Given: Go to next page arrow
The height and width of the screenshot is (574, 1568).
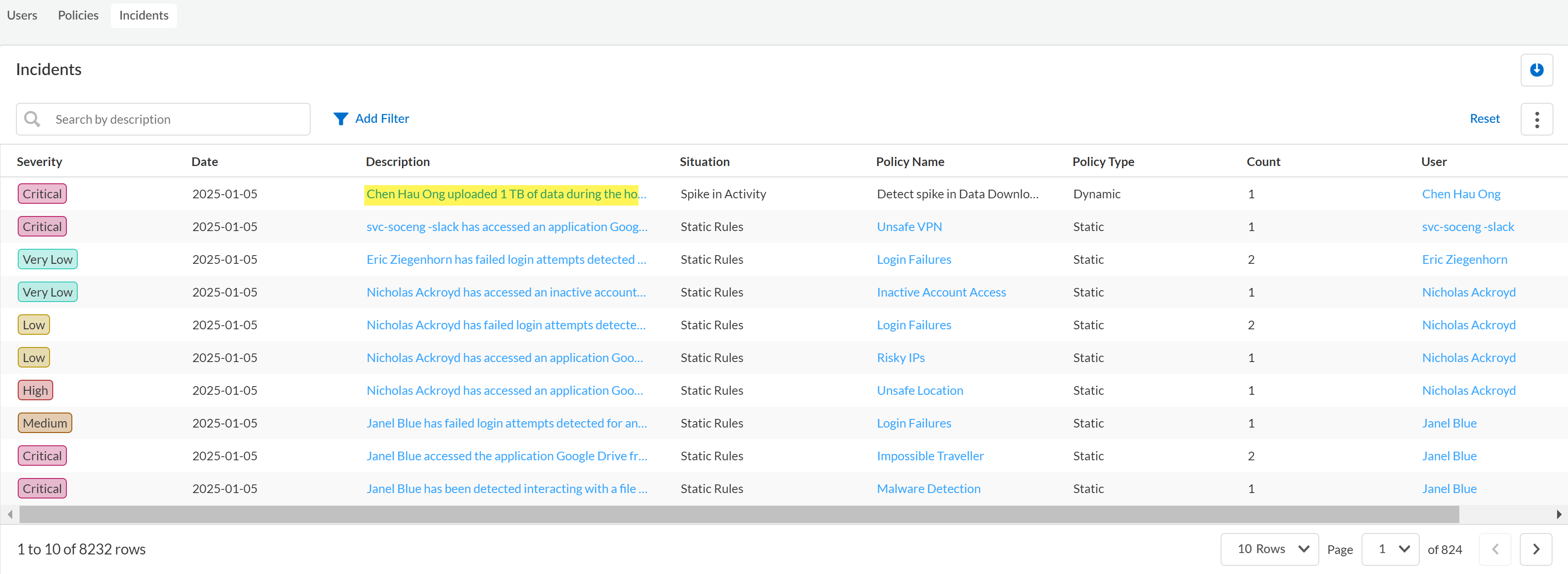Looking at the screenshot, I should click(x=1535, y=549).
